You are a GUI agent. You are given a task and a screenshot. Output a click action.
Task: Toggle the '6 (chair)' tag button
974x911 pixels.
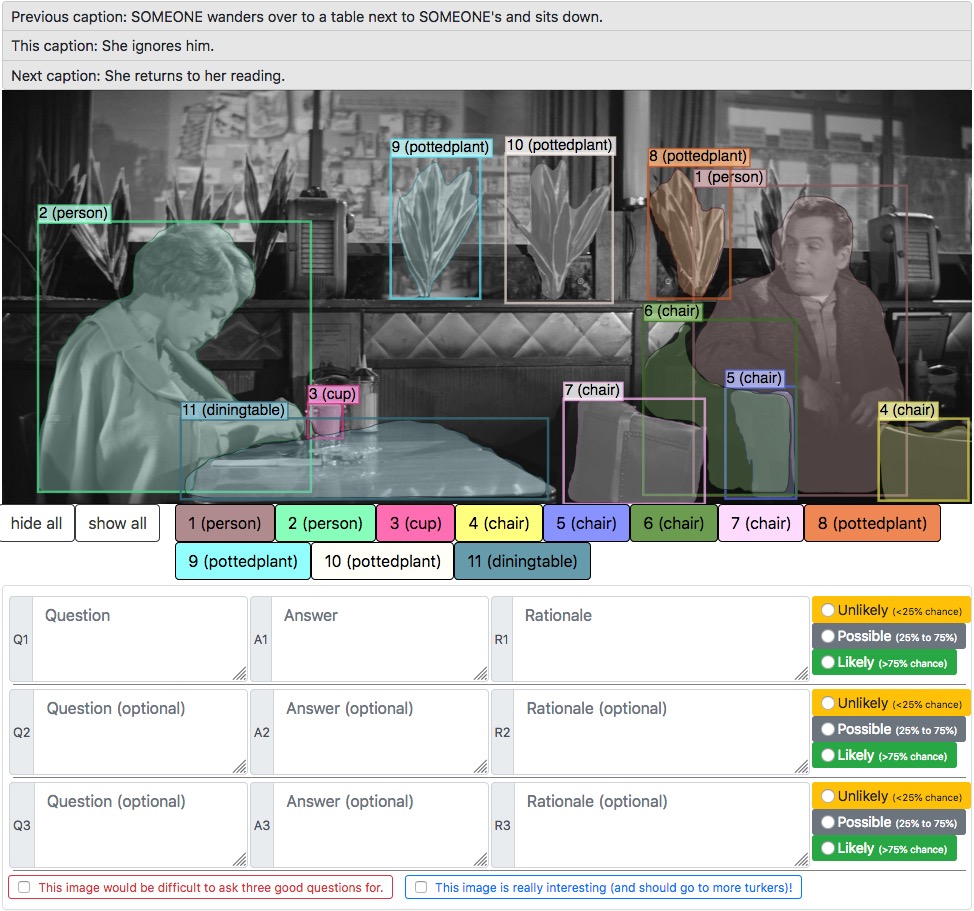pyautogui.click(x=673, y=523)
